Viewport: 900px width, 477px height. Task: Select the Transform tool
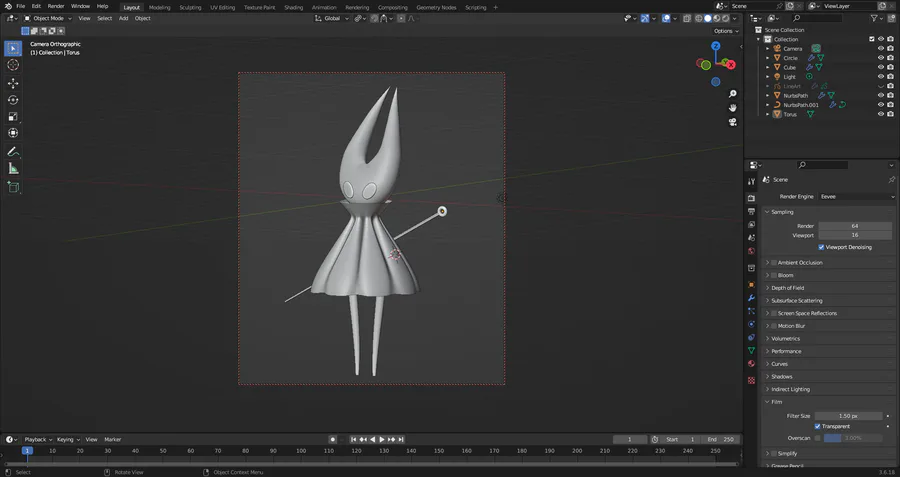pyautogui.click(x=13, y=133)
